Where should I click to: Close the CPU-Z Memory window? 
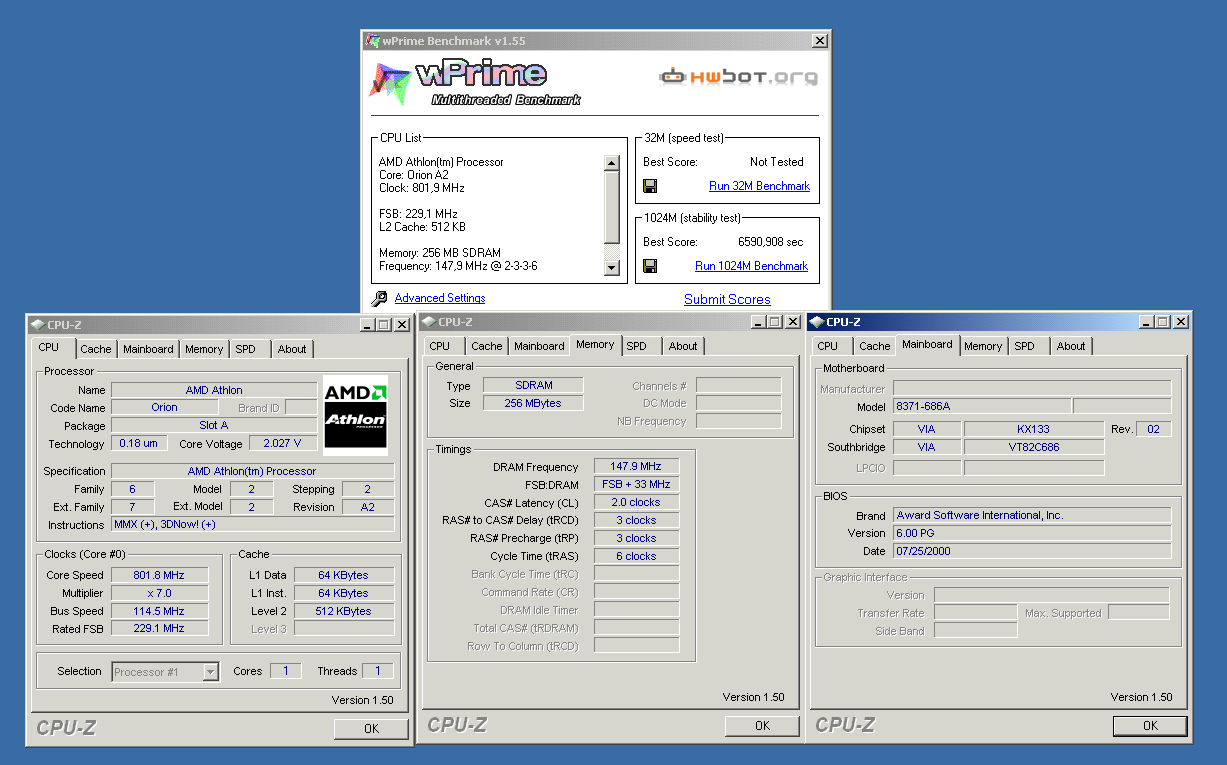click(x=792, y=322)
